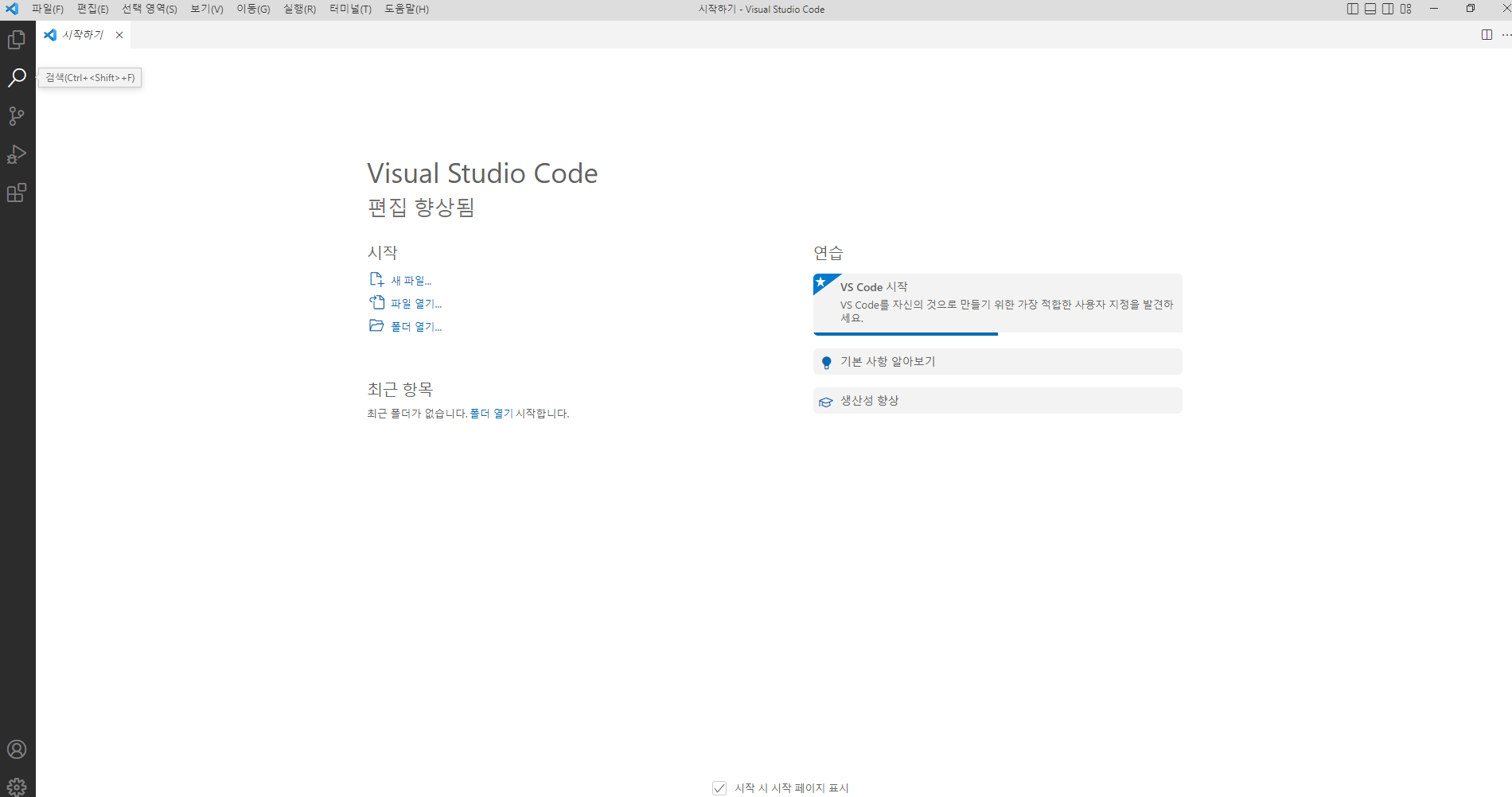Toggle primary side bar layout icon
This screenshot has width=1512, height=797.
(x=1353, y=9)
